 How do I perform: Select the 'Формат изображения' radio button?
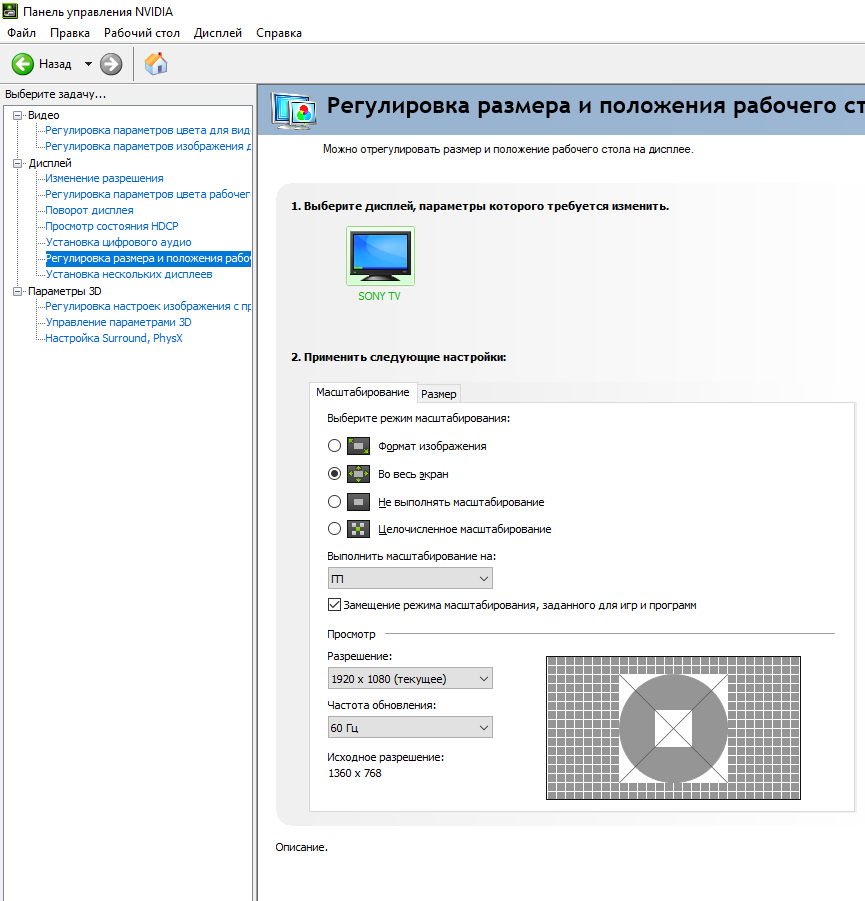click(x=334, y=445)
